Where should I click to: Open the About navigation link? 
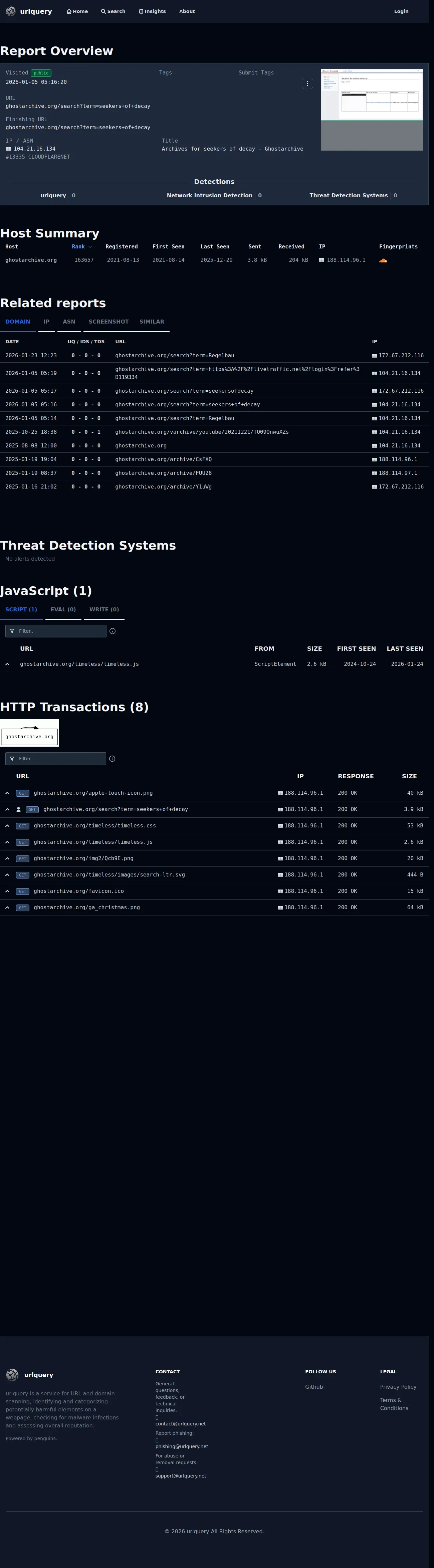(187, 12)
